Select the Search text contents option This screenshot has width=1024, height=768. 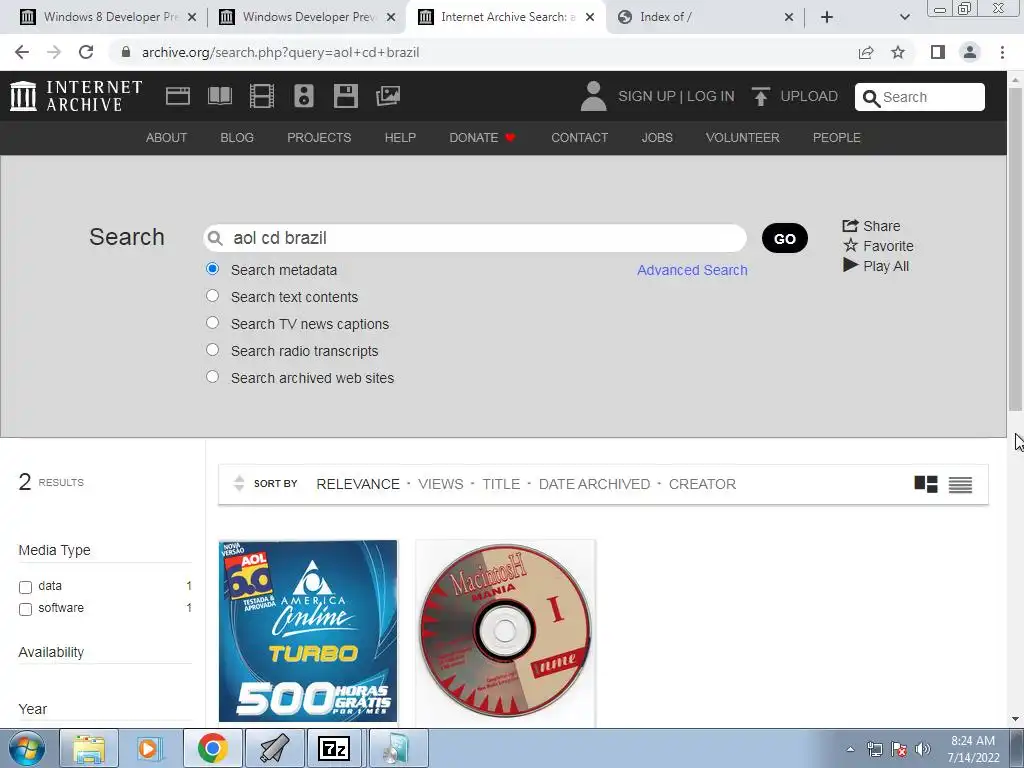(x=212, y=296)
